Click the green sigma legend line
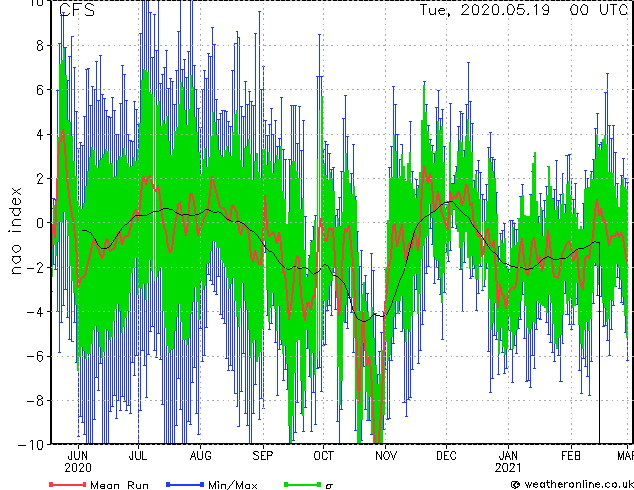 pos(303,484)
